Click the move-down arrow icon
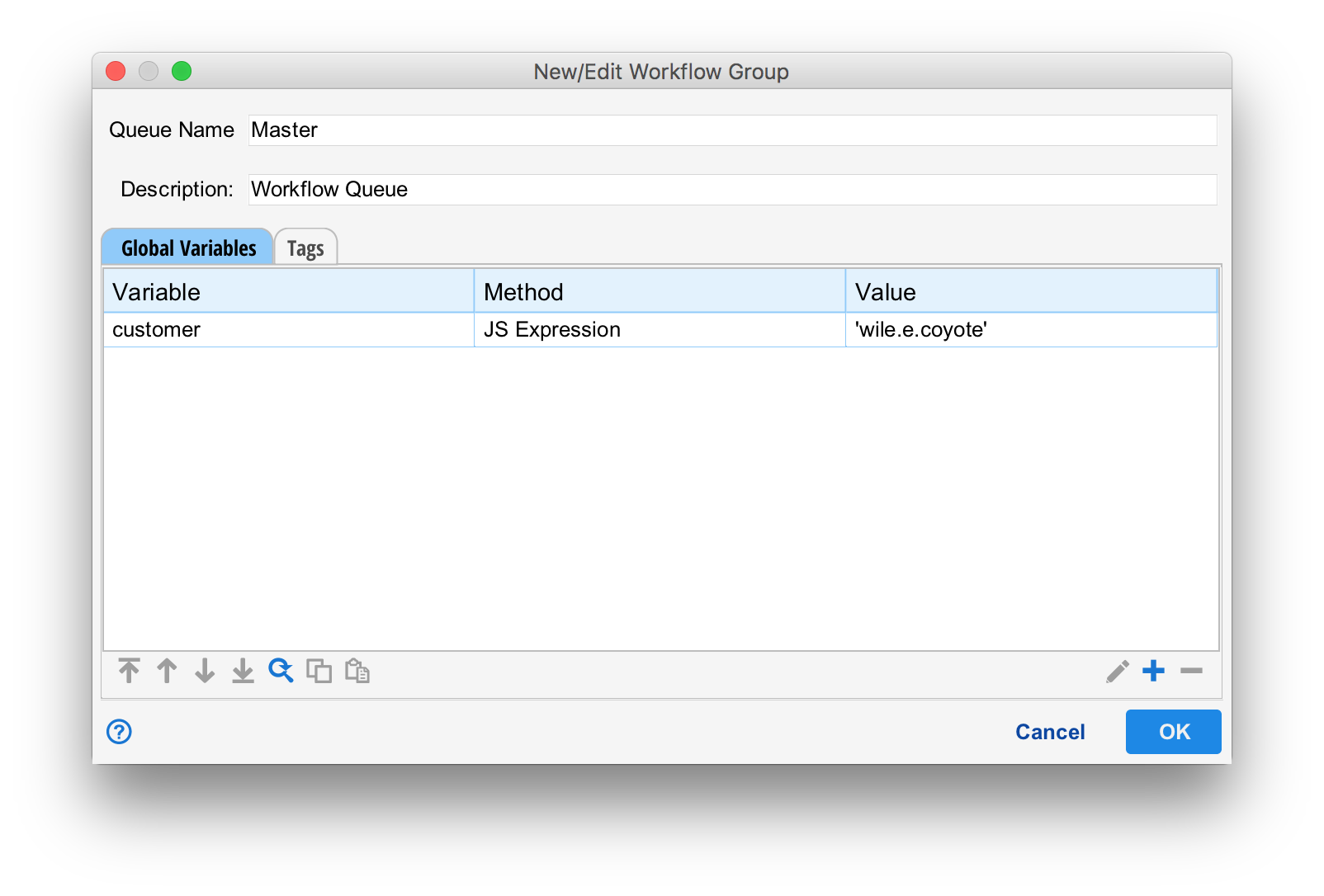Image resolution: width=1324 pixels, height=896 pixels. 204,671
